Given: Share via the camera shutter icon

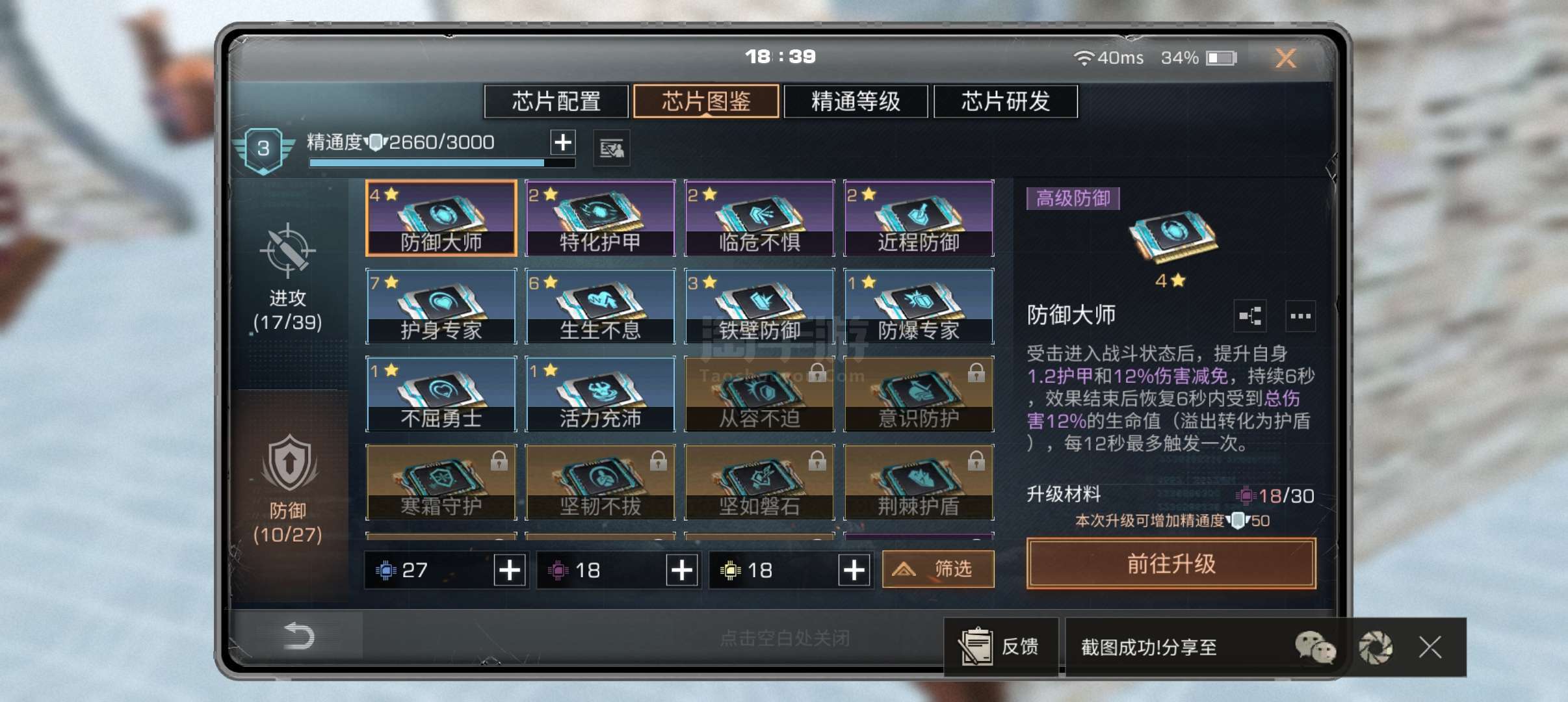Looking at the screenshot, I should [x=1375, y=647].
